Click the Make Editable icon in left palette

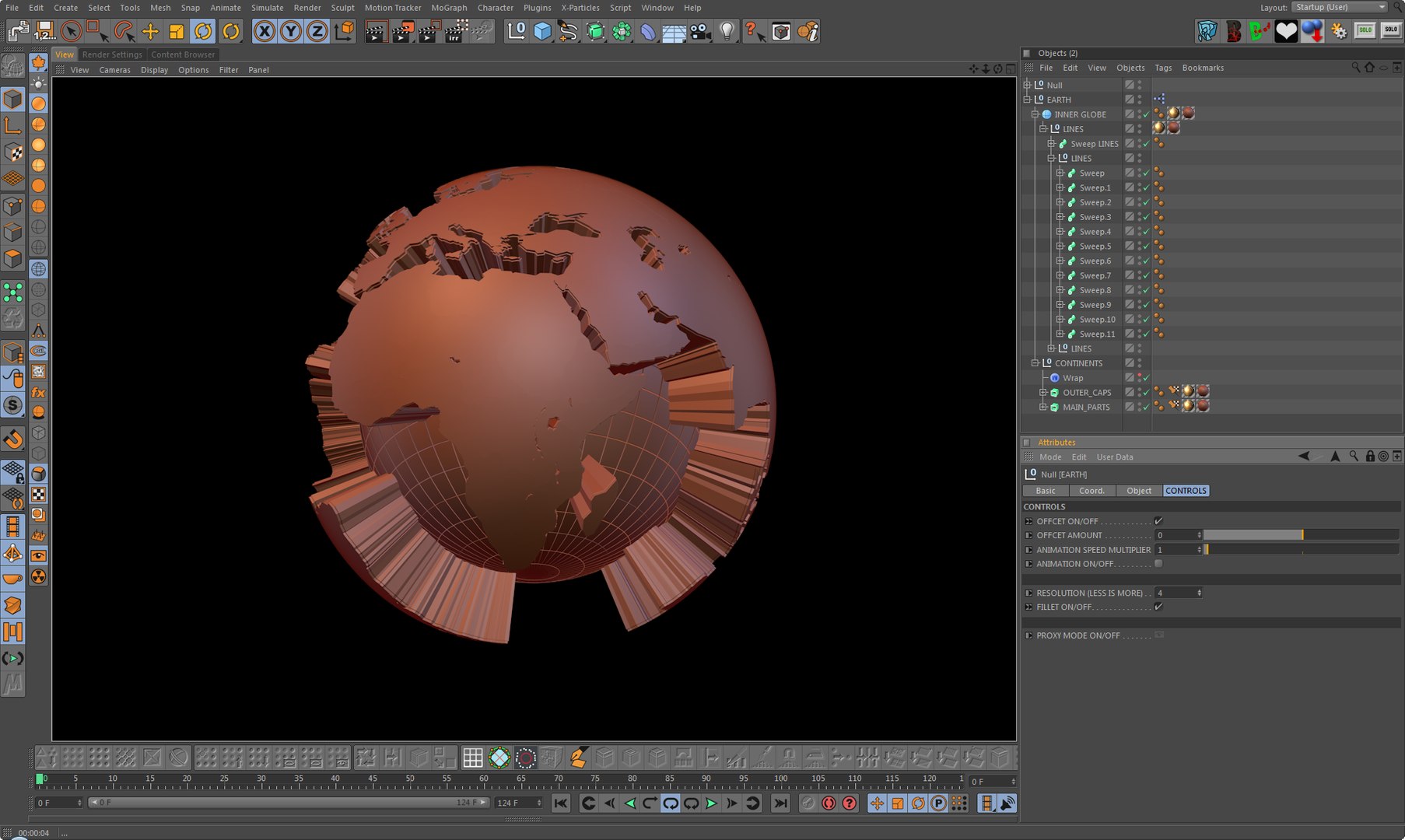[12, 65]
